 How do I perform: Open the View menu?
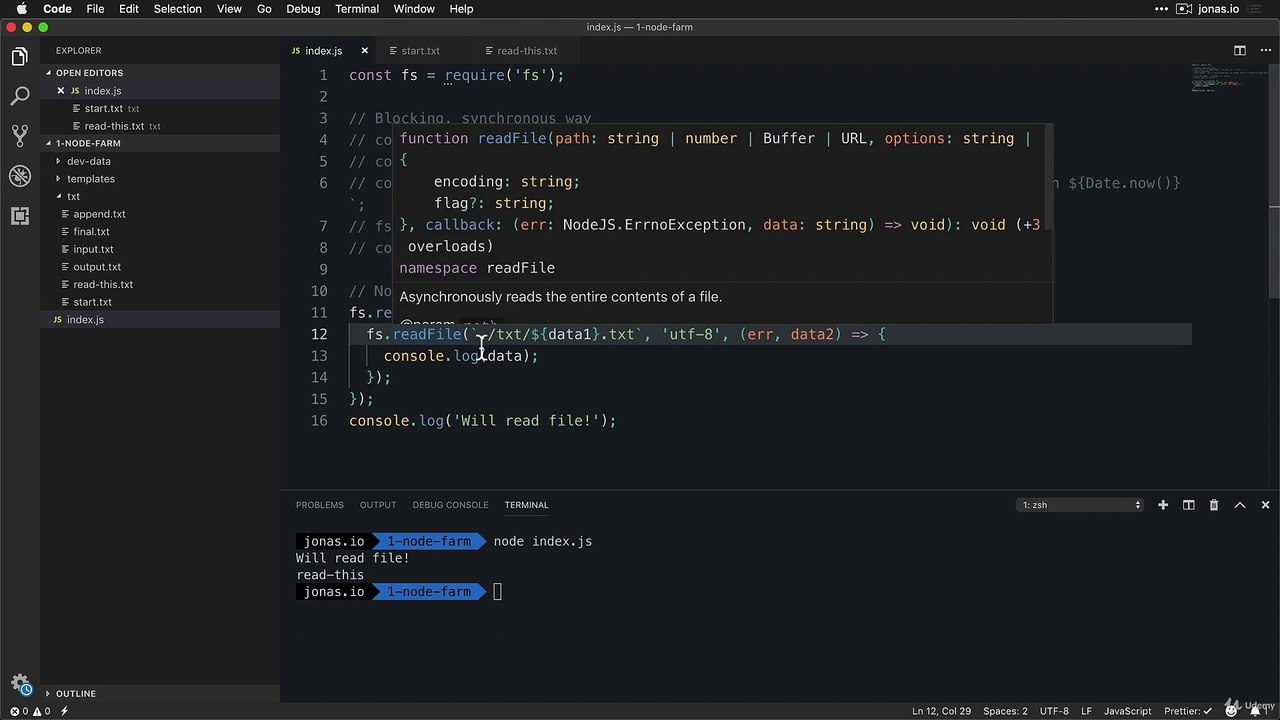point(229,9)
